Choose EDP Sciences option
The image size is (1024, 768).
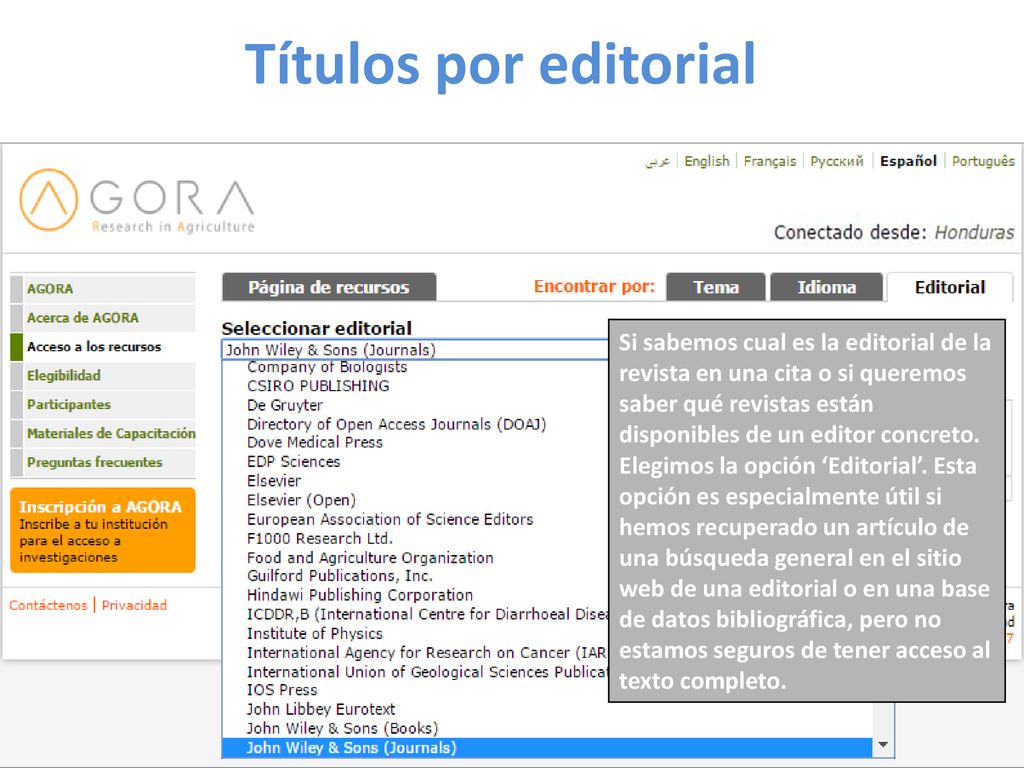293,462
